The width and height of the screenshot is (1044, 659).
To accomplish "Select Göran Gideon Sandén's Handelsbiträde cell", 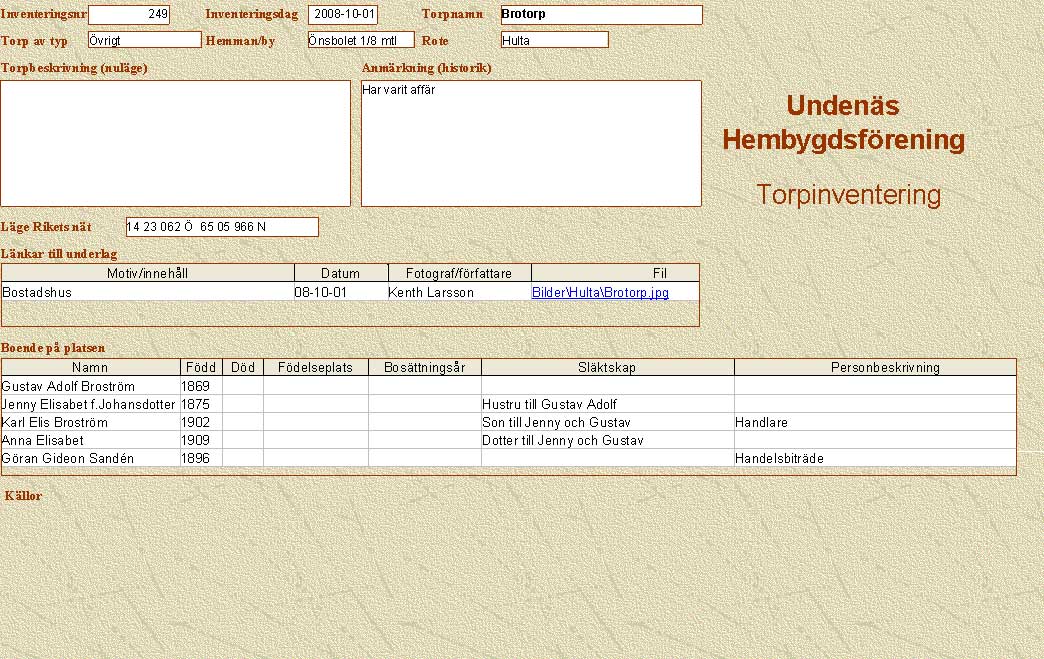I will click(x=874, y=459).
